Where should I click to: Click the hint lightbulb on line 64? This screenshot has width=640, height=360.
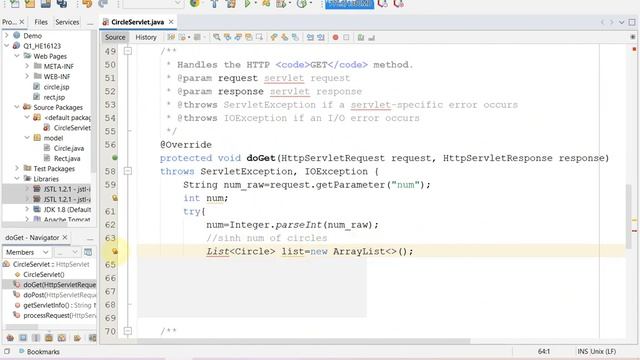point(115,251)
